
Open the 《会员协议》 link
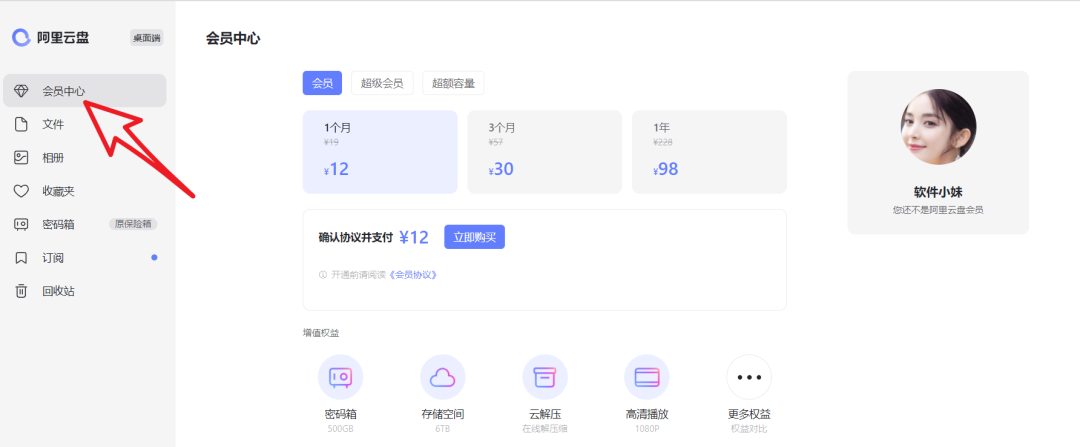click(x=413, y=274)
